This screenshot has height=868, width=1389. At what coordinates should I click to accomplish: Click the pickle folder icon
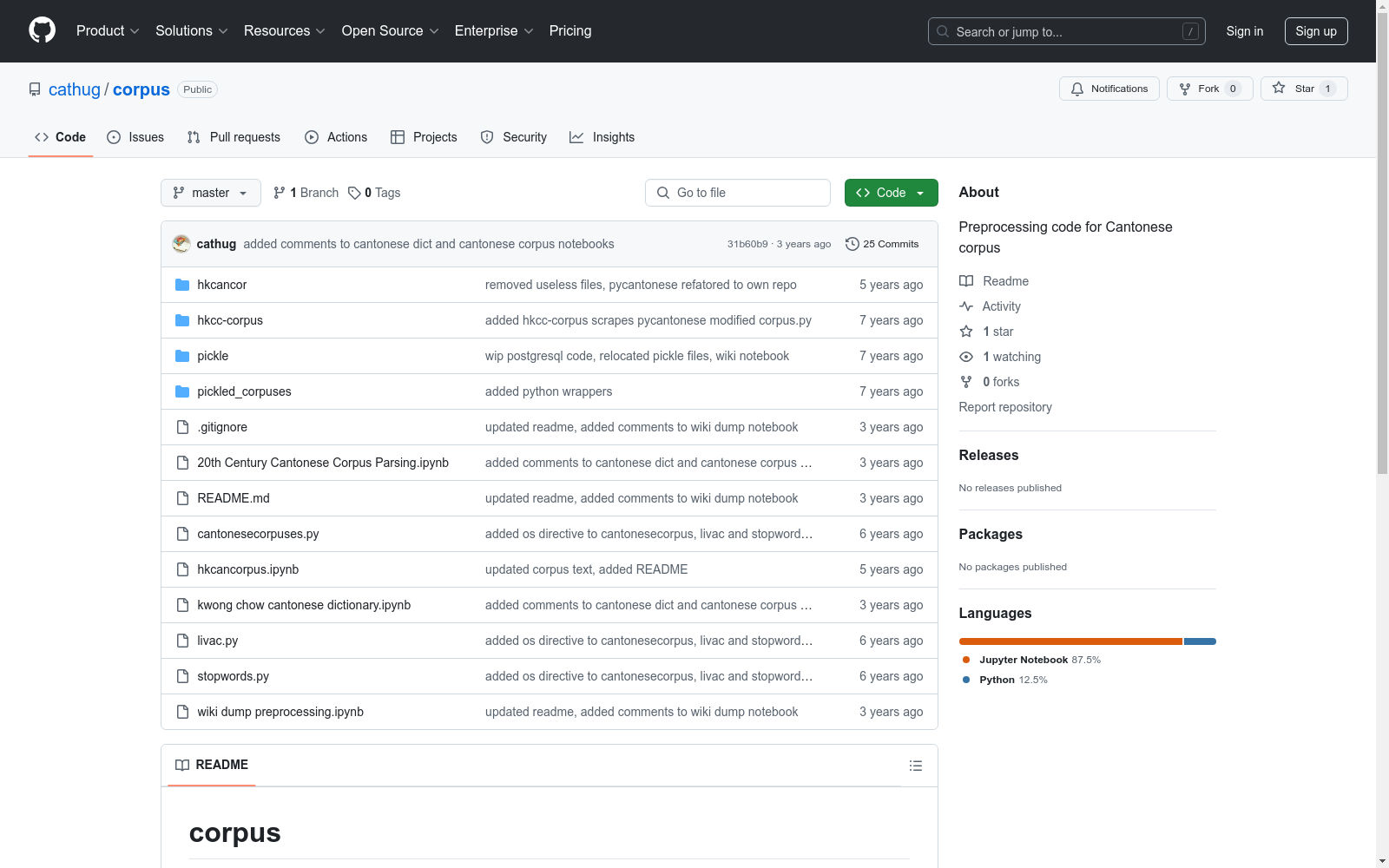click(x=182, y=356)
